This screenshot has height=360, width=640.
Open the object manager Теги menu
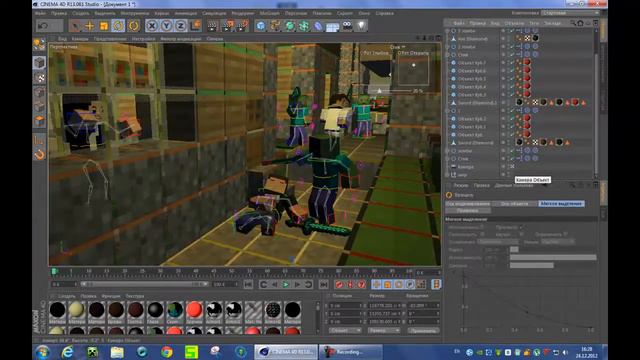click(534, 23)
